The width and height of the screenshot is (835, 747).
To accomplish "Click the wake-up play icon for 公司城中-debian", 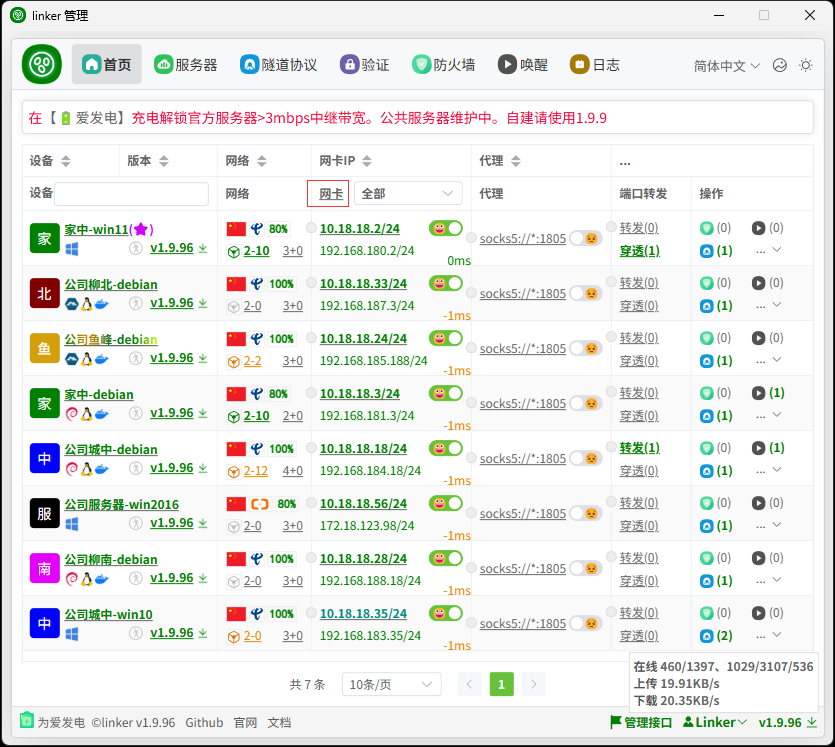I will pos(758,448).
